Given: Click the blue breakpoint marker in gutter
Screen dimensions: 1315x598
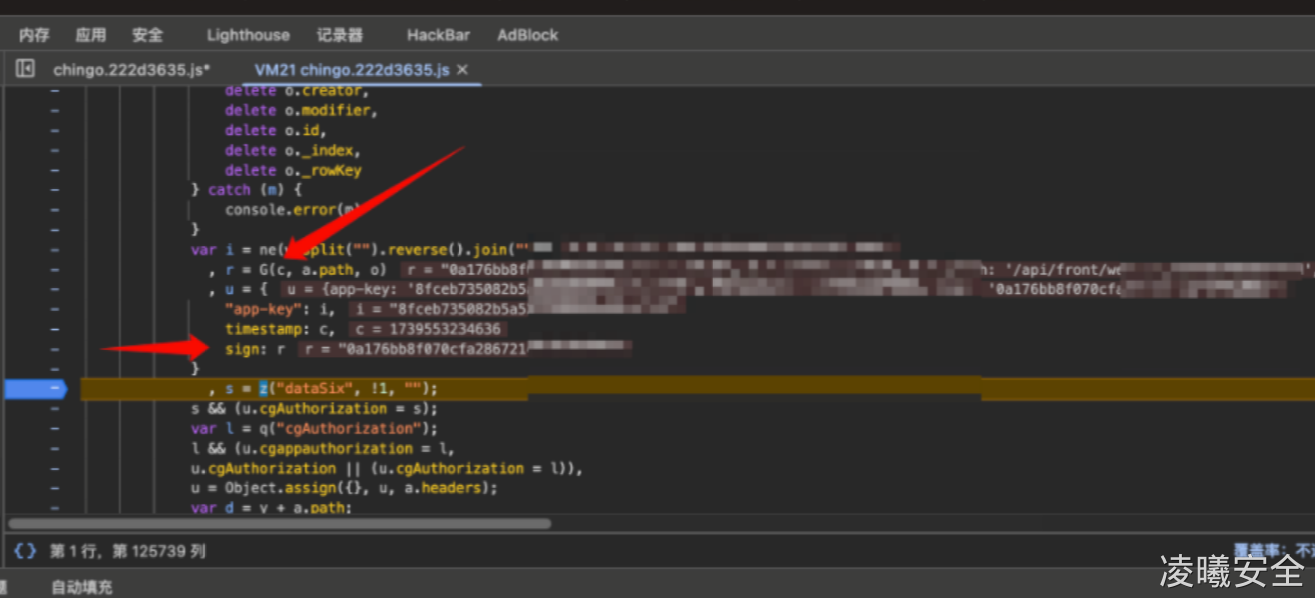Looking at the screenshot, I should click(35, 389).
